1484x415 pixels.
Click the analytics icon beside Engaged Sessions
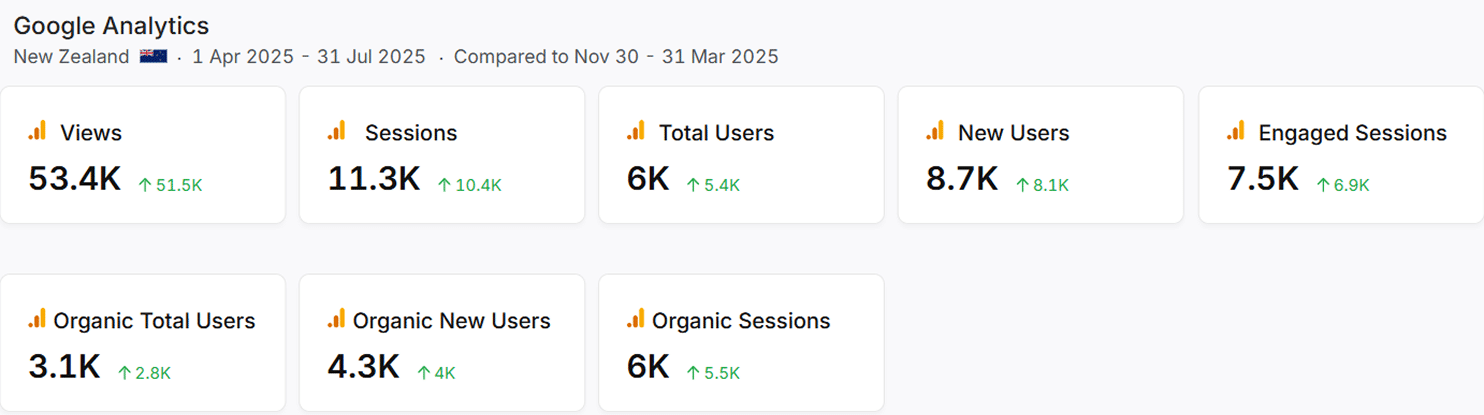[1236, 131]
